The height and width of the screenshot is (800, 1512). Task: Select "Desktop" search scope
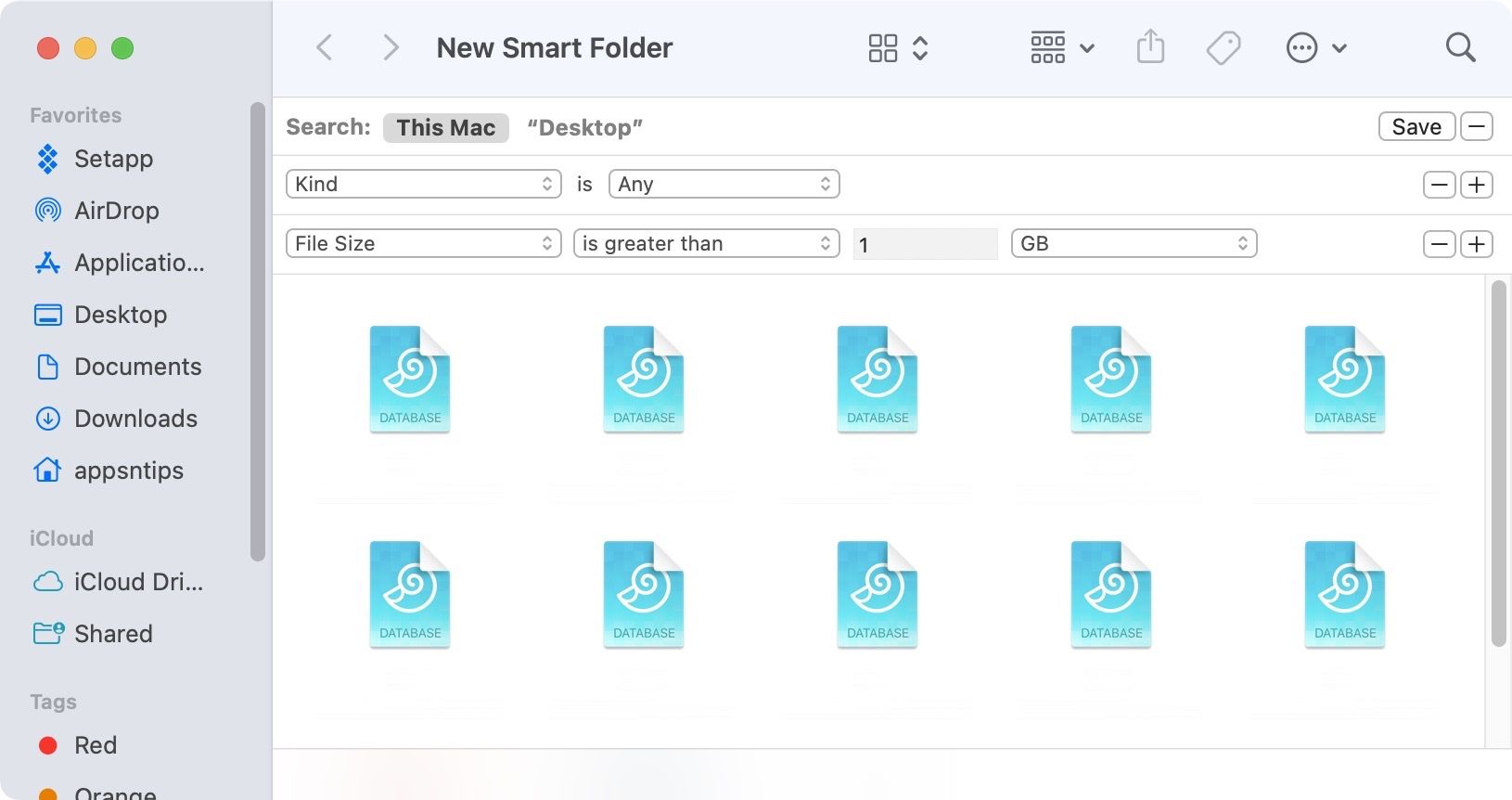[584, 127]
